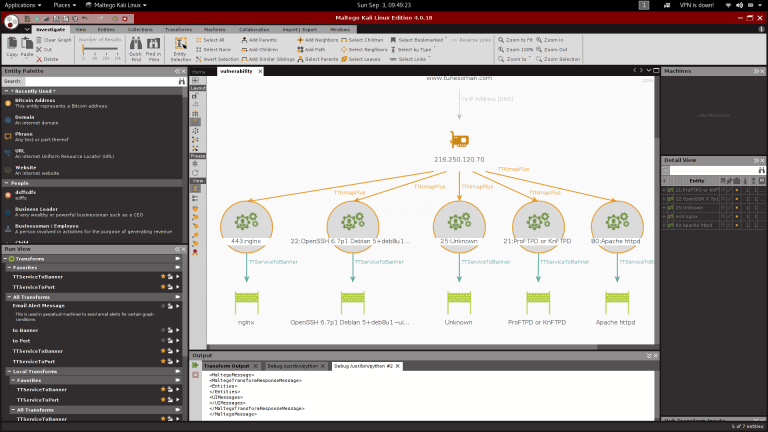Click the red stop icon in Output panel
The image size is (768, 432).
195,375
